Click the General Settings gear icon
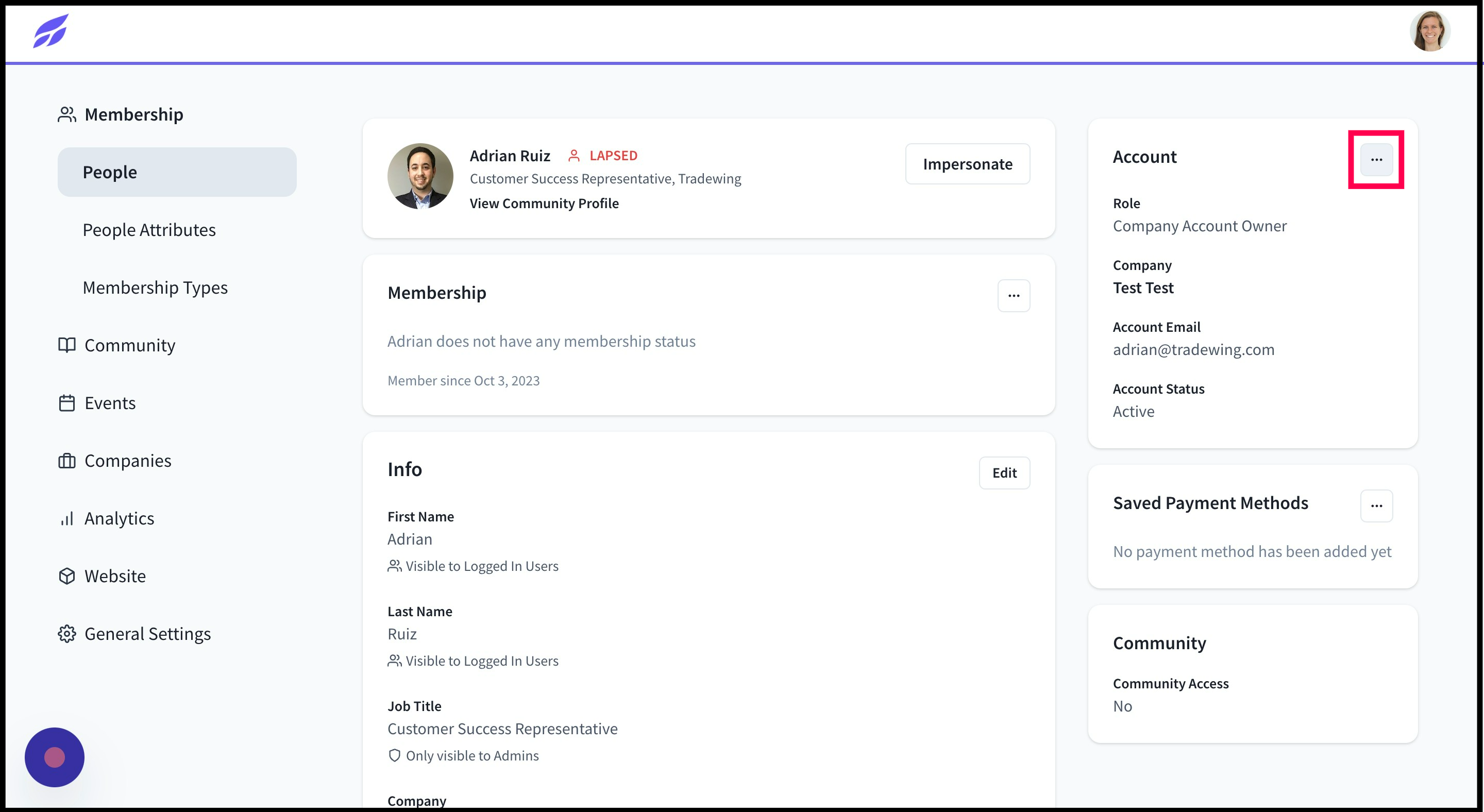1484x812 pixels. [x=67, y=634]
